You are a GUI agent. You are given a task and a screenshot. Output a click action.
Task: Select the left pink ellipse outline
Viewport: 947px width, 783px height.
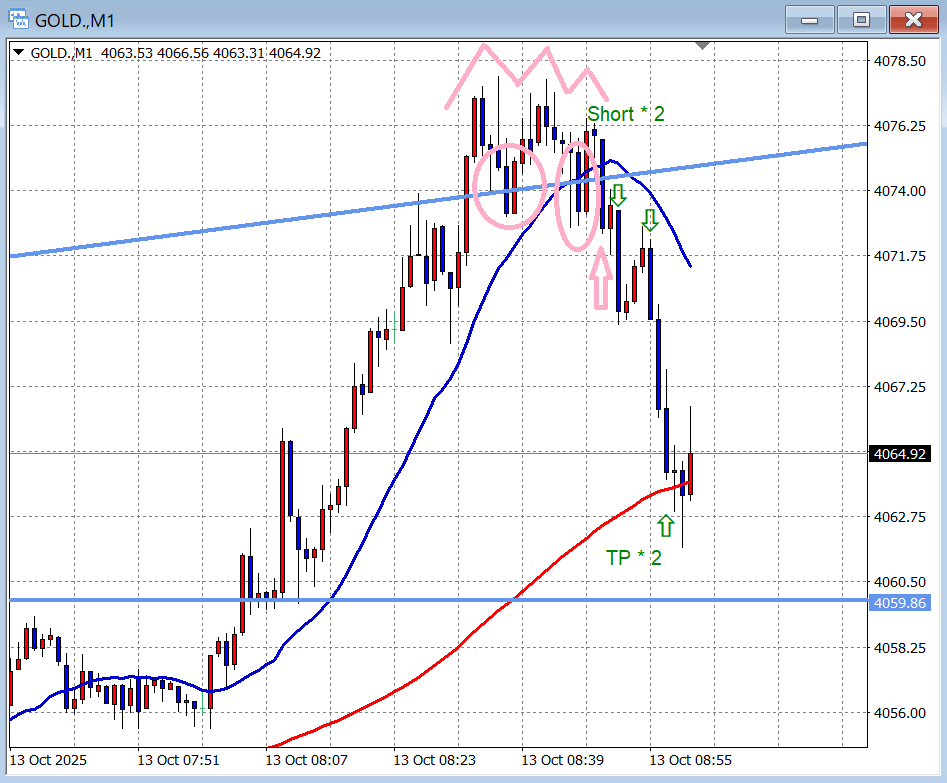pyautogui.click(x=476, y=186)
